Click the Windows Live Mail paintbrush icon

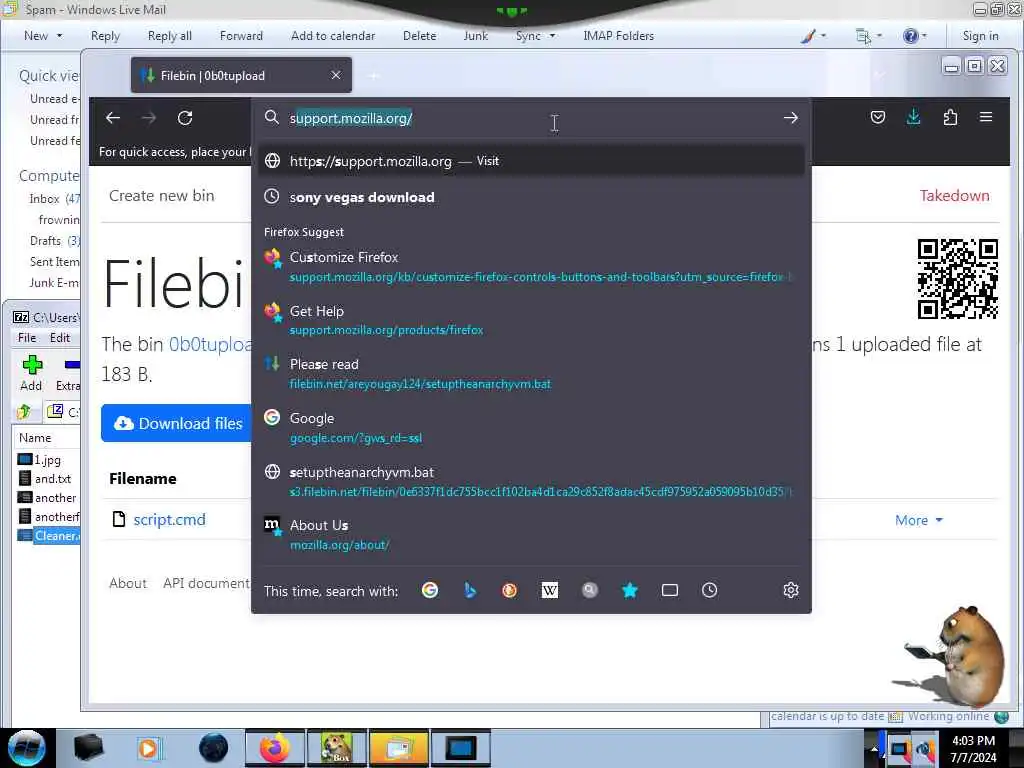pyautogui.click(x=808, y=36)
